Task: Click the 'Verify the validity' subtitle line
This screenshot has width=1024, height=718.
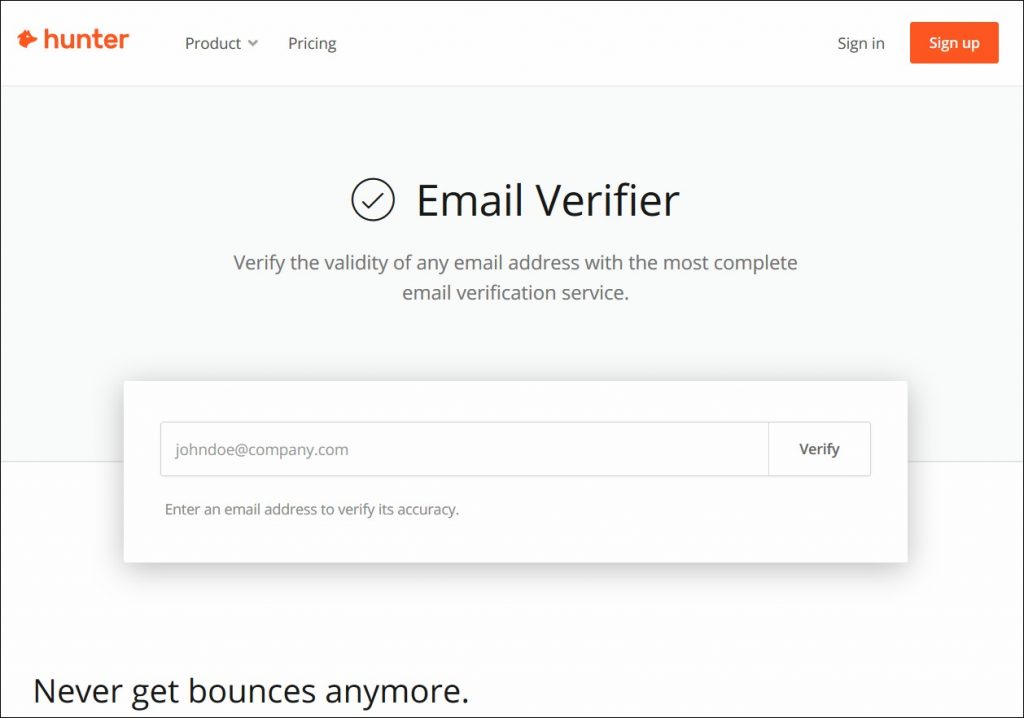Action: [x=515, y=263]
